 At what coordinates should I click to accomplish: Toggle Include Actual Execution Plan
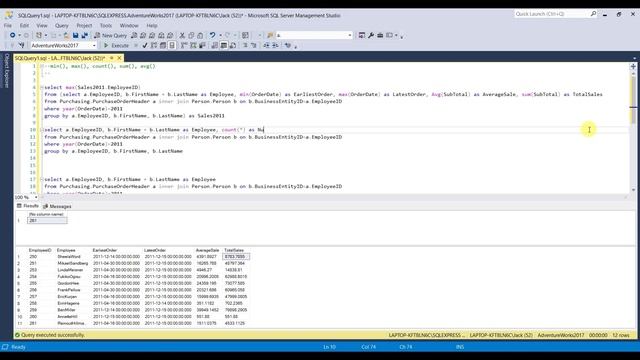point(184,46)
